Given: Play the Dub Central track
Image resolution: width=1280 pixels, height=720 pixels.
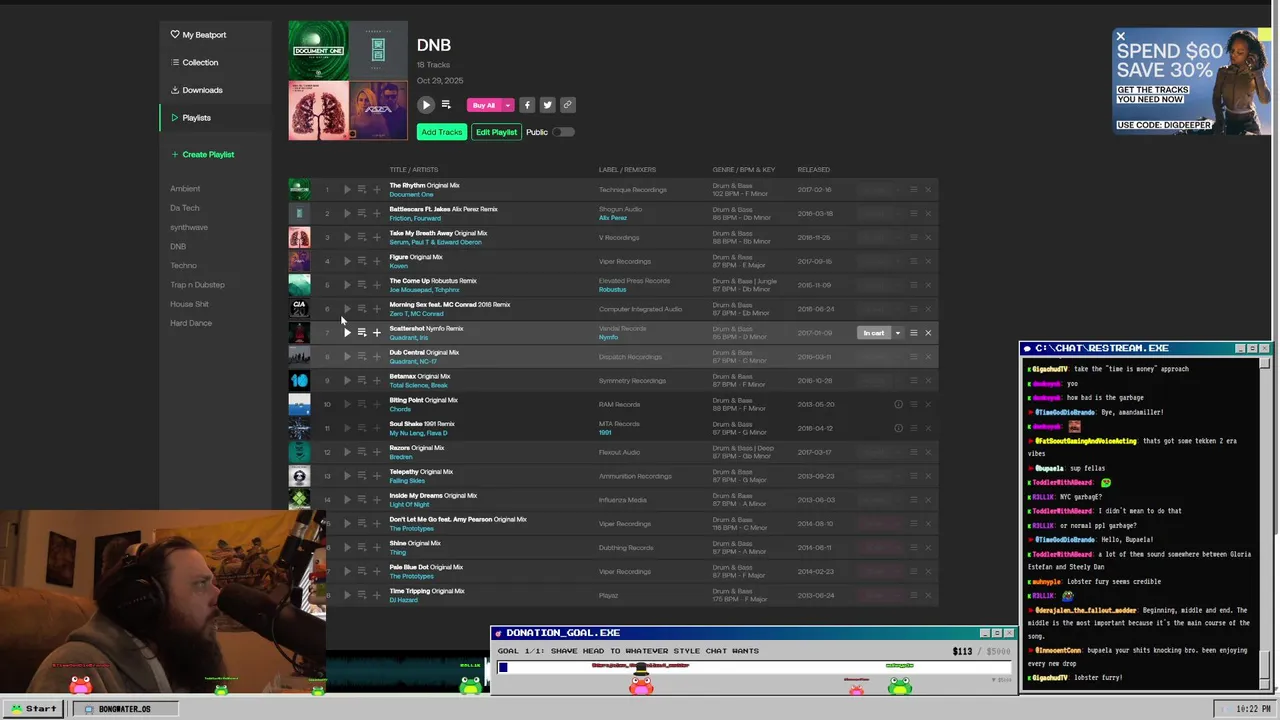Looking at the screenshot, I should (347, 357).
